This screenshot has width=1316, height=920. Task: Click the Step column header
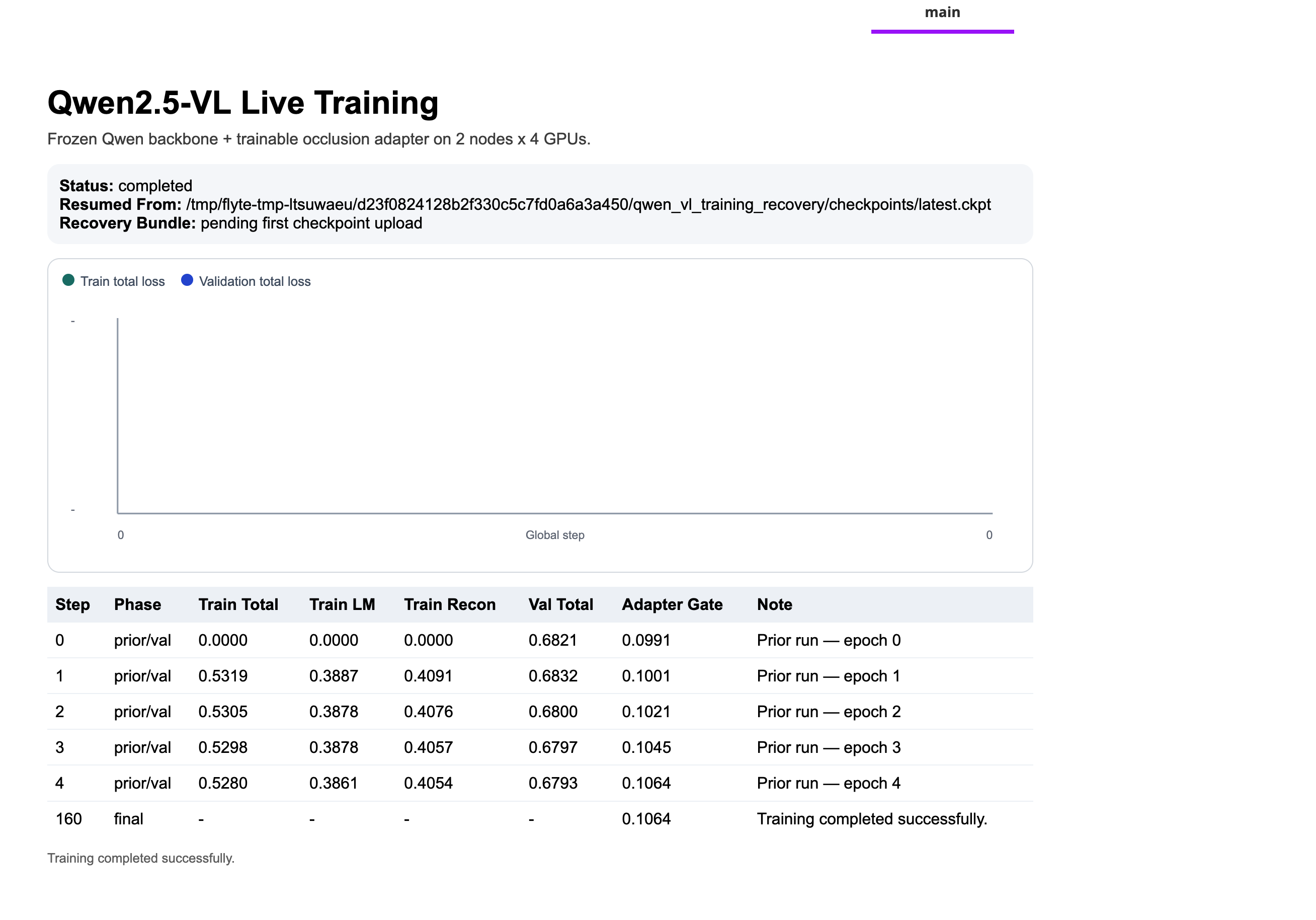72,604
